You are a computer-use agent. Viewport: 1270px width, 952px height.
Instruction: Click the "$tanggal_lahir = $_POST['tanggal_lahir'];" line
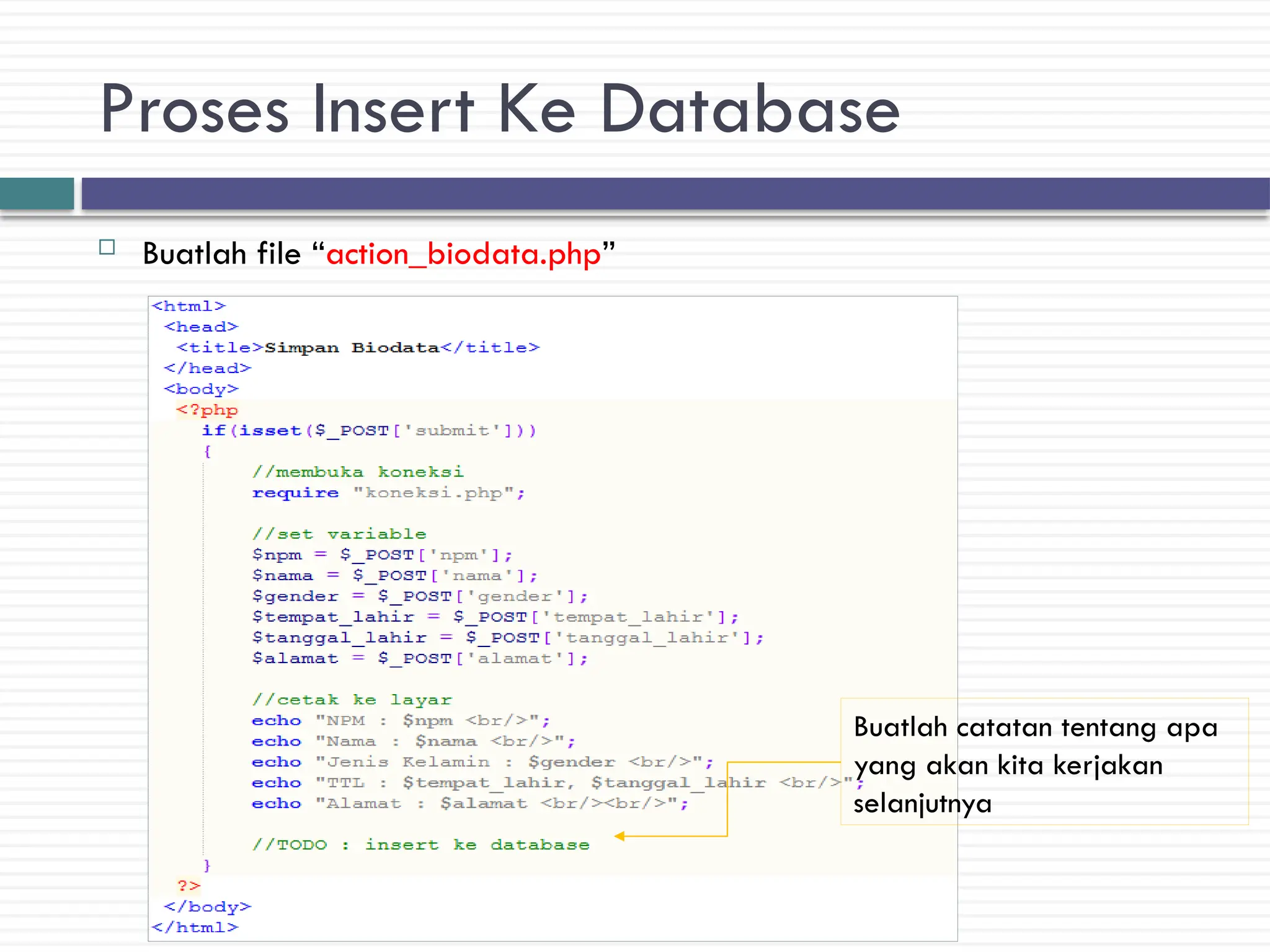507,638
